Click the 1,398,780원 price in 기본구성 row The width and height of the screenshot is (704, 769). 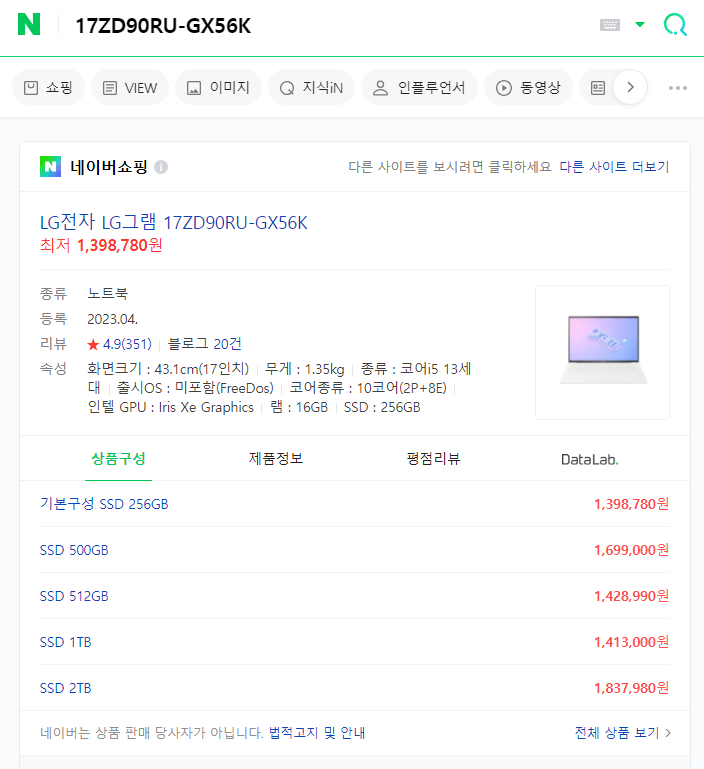[631, 504]
